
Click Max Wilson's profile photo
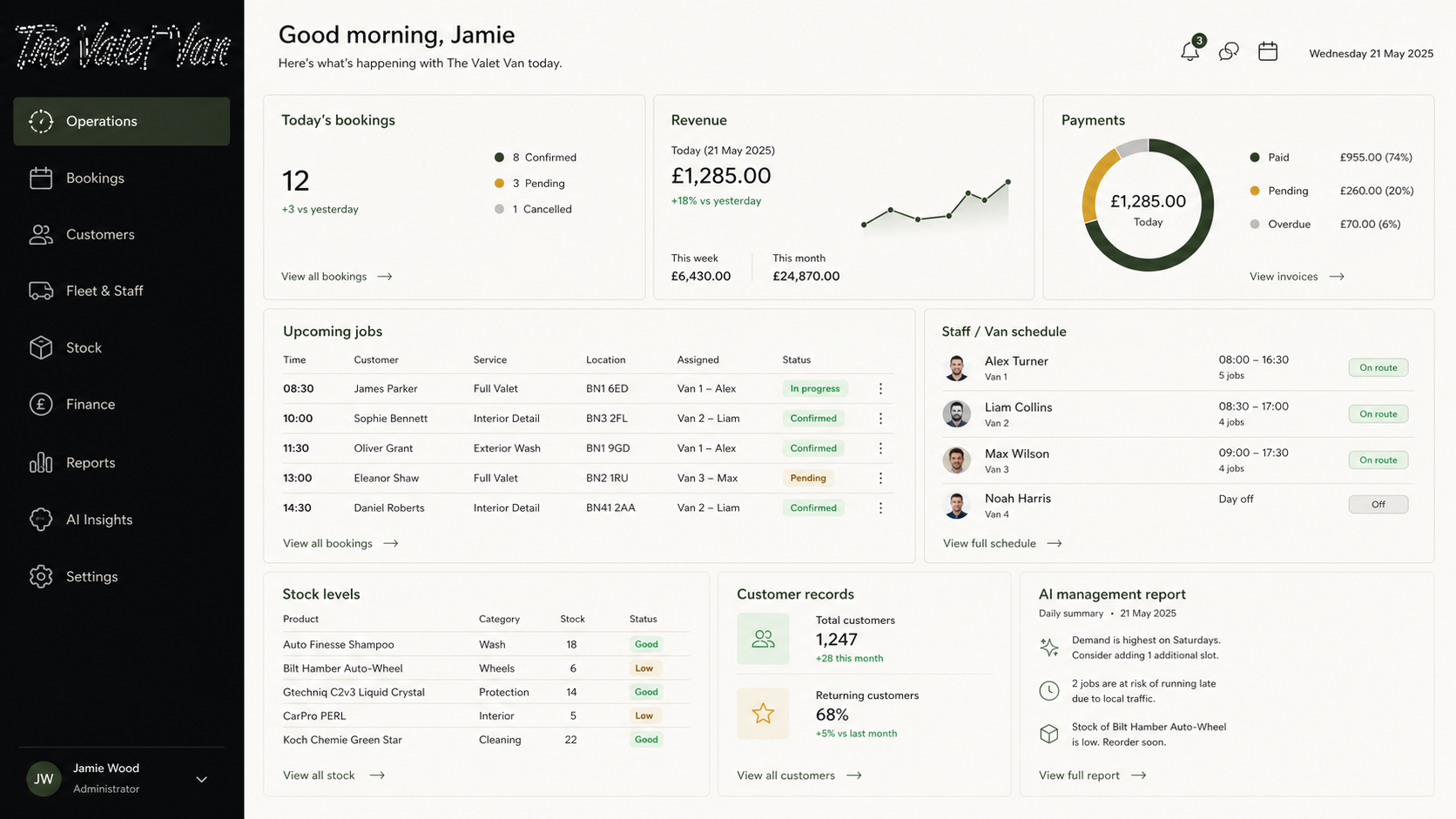(x=957, y=460)
